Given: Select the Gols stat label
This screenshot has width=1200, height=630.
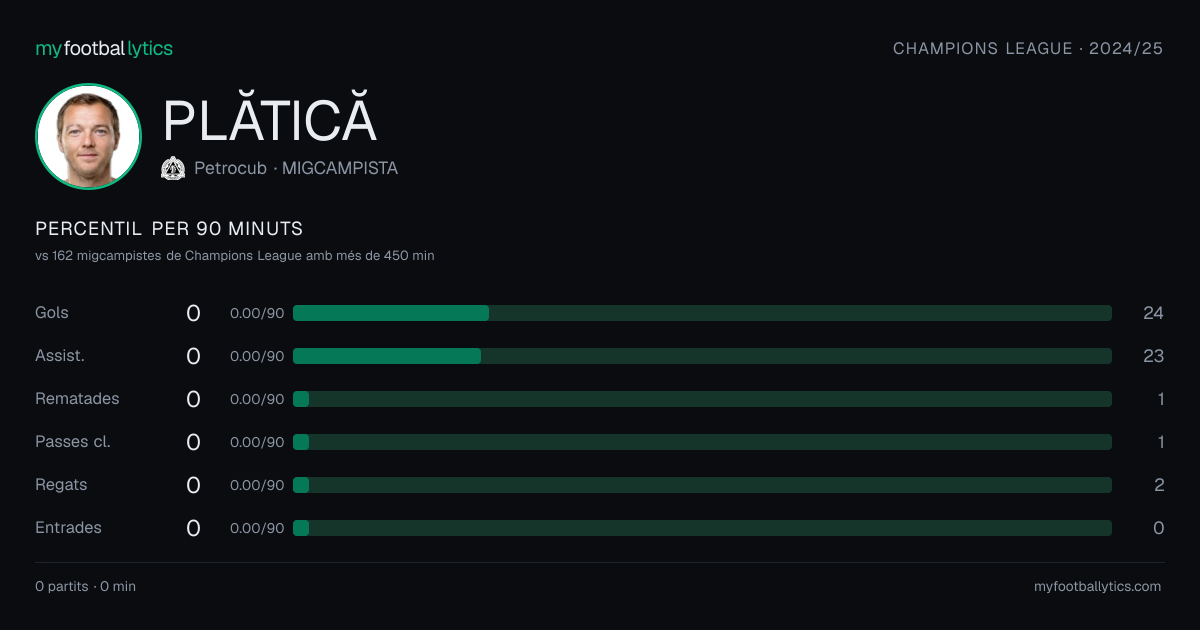Looking at the screenshot, I should pos(52,313).
